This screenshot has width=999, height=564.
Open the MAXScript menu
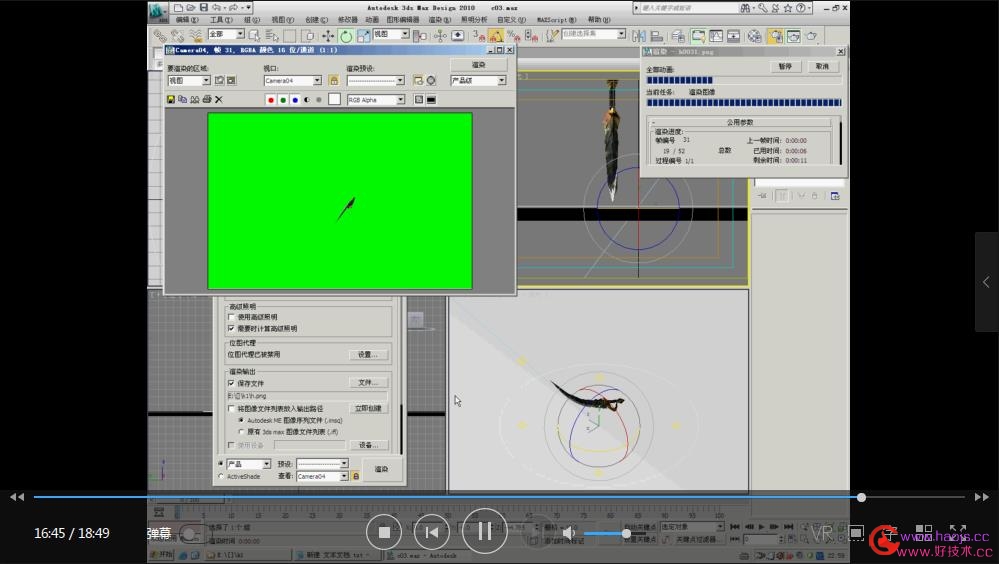tap(556, 20)
